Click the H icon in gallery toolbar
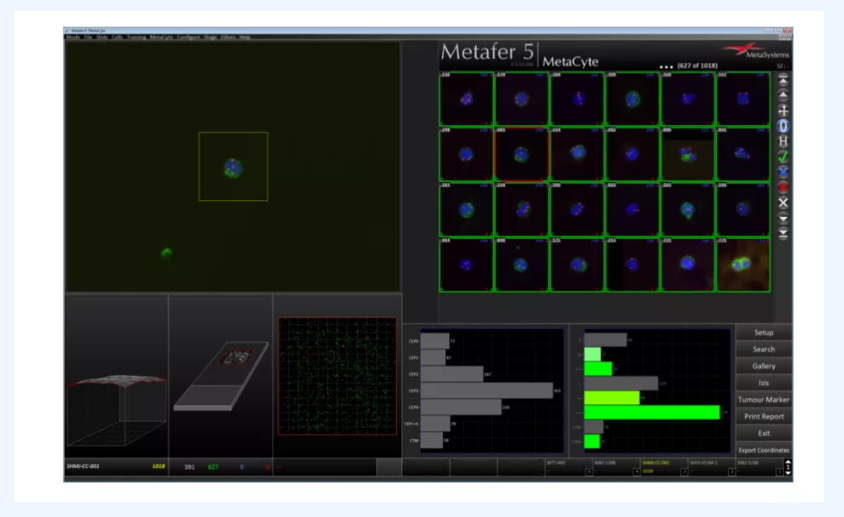 pyautogui.click(x=783, y=142)
